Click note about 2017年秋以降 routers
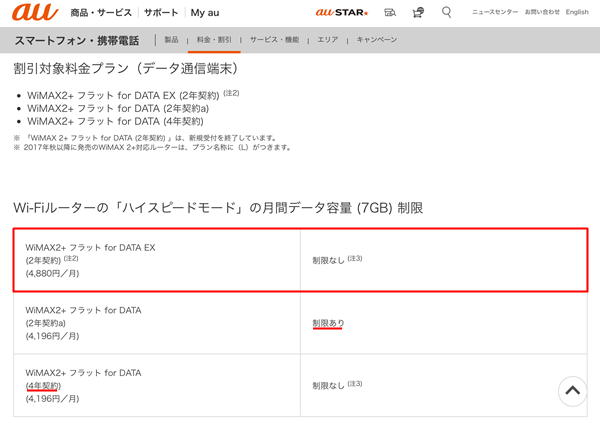Screen dimensions: 600x423 [x=153, y=147]
